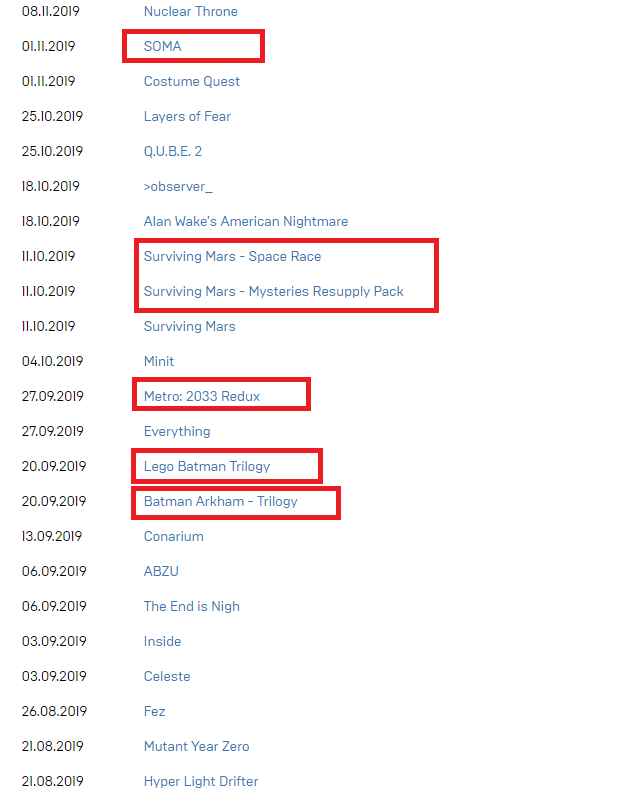638x798 pixels.
Task: Select date 26.08.2019 next to Fez
Action: click(x=54, y=711)
